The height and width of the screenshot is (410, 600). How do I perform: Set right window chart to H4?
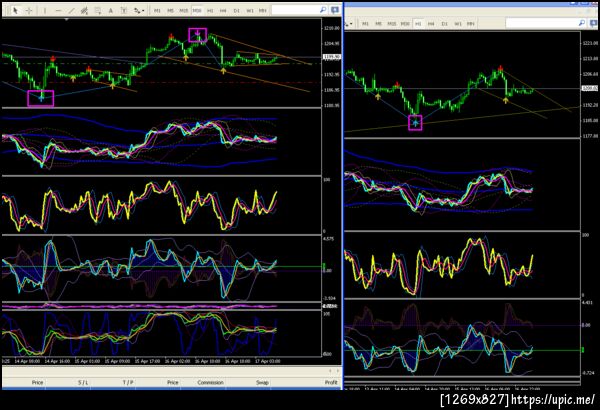431,24
